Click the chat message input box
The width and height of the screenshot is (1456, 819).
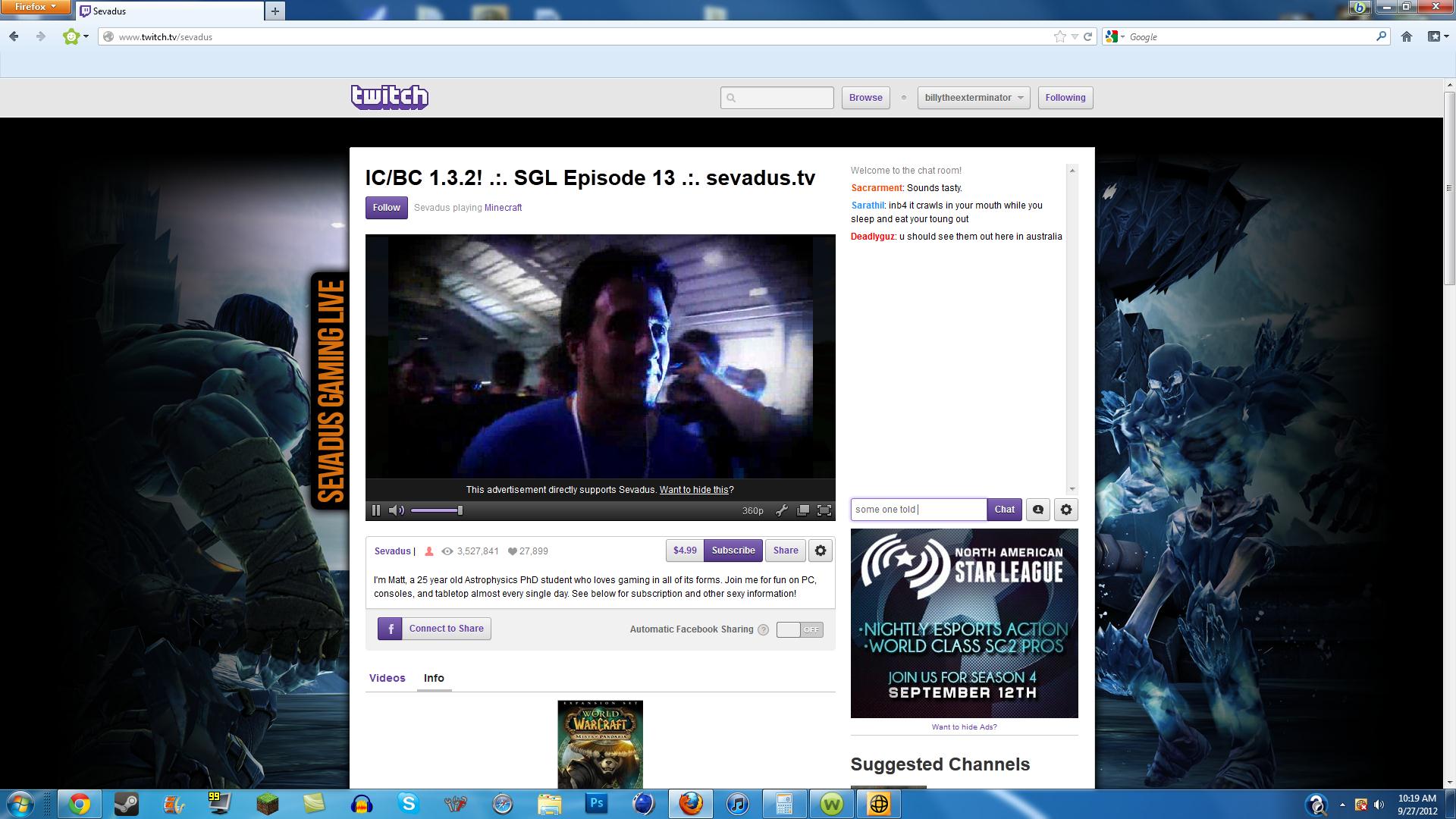click(x=919, y=510)
